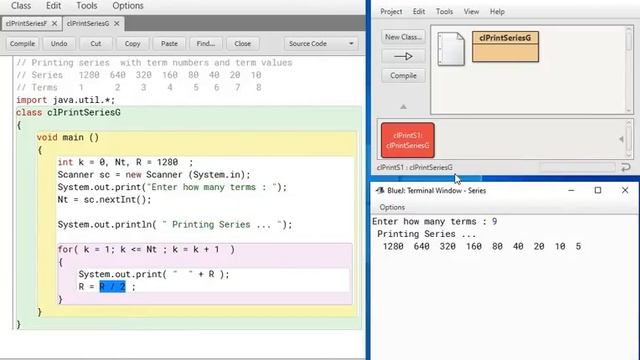The height and width of the screenshot is (360, 640).
Task: Click the Copy button
Action: pyautogui.click(x=133, y=44)
